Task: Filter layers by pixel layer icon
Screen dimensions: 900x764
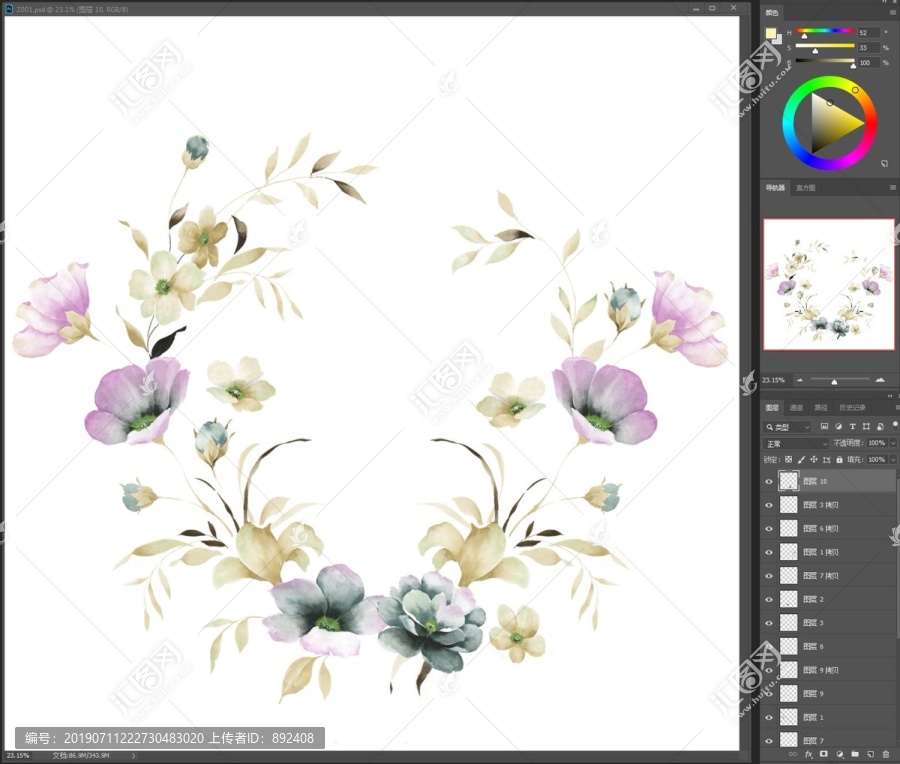Action: [824, 426]
